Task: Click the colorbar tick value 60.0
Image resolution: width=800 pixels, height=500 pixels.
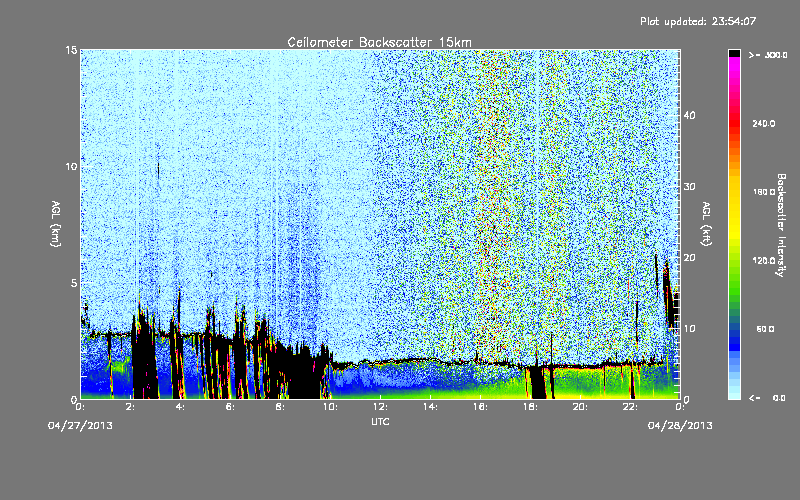Action: [x=765, y=330]
